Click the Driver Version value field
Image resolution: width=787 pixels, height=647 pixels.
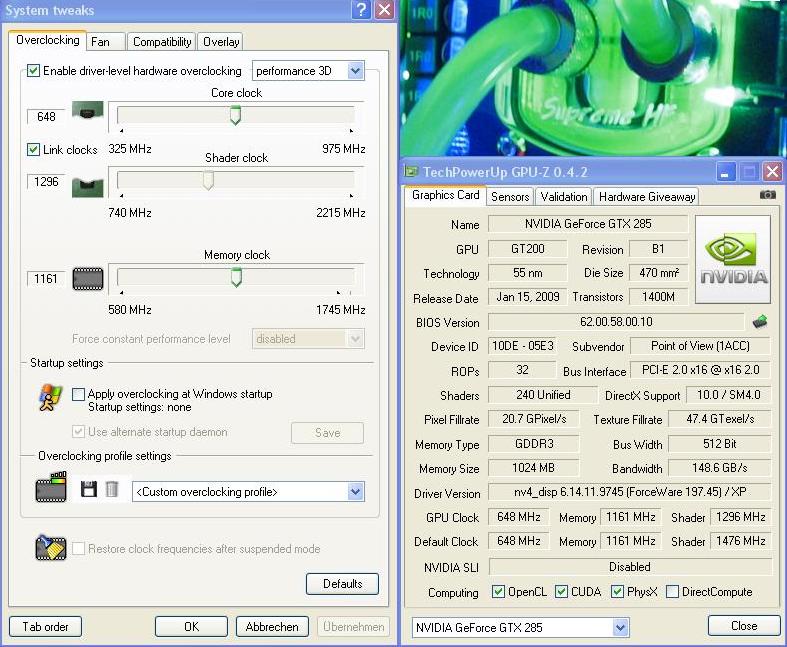click(x=629, y=492)
